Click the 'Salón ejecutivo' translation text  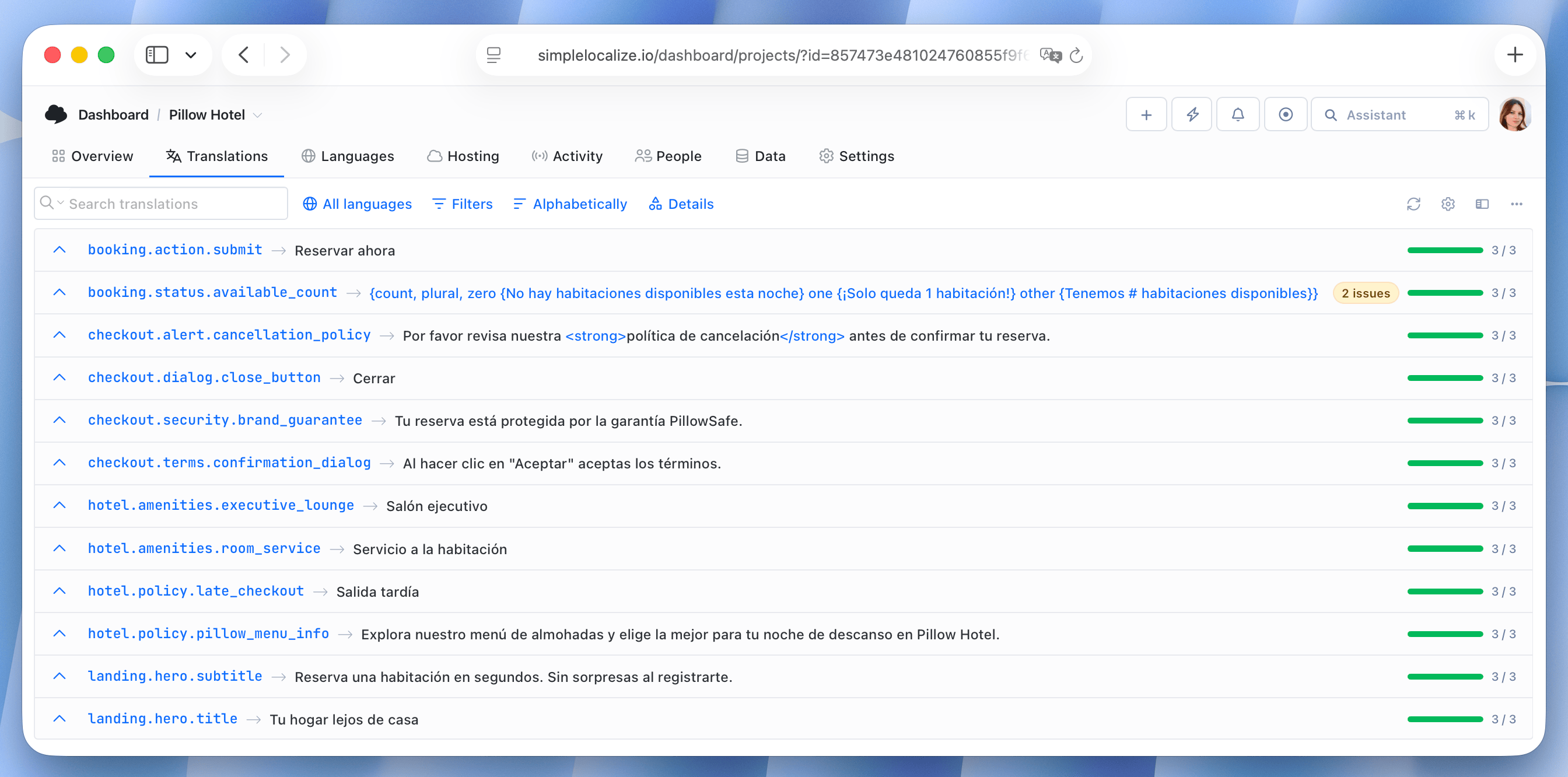point(436,506)
